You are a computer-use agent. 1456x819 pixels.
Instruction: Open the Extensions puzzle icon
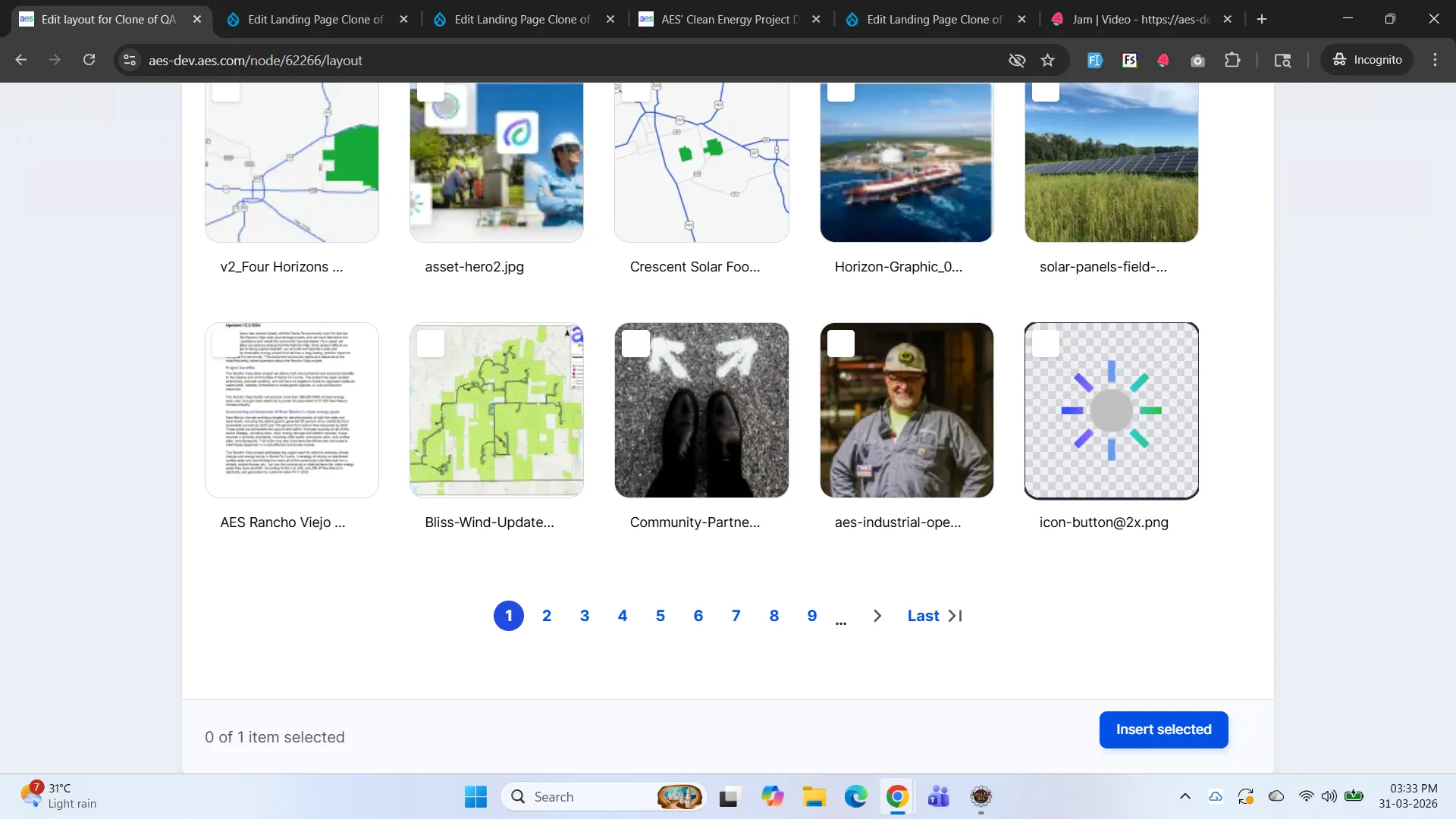pyautogui.click(x=1232, y=60)
